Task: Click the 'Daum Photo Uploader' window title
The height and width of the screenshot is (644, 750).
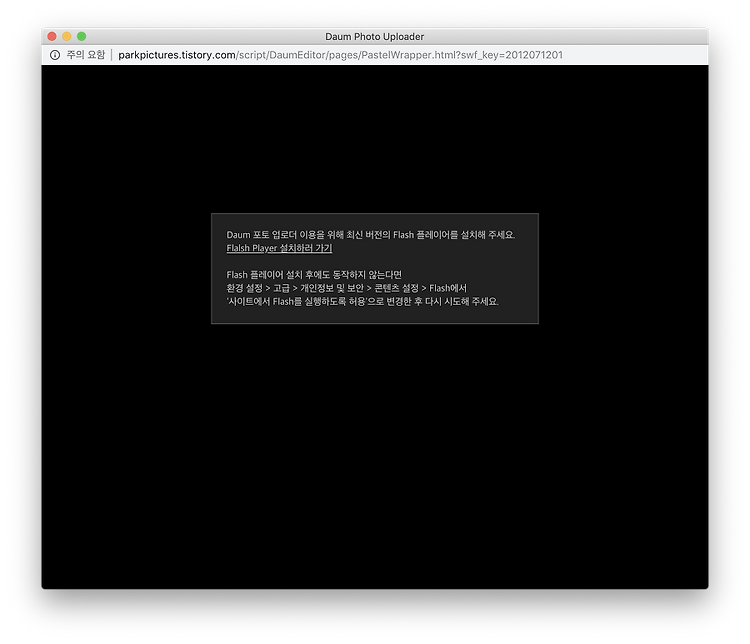Action: tap(375, 37)
